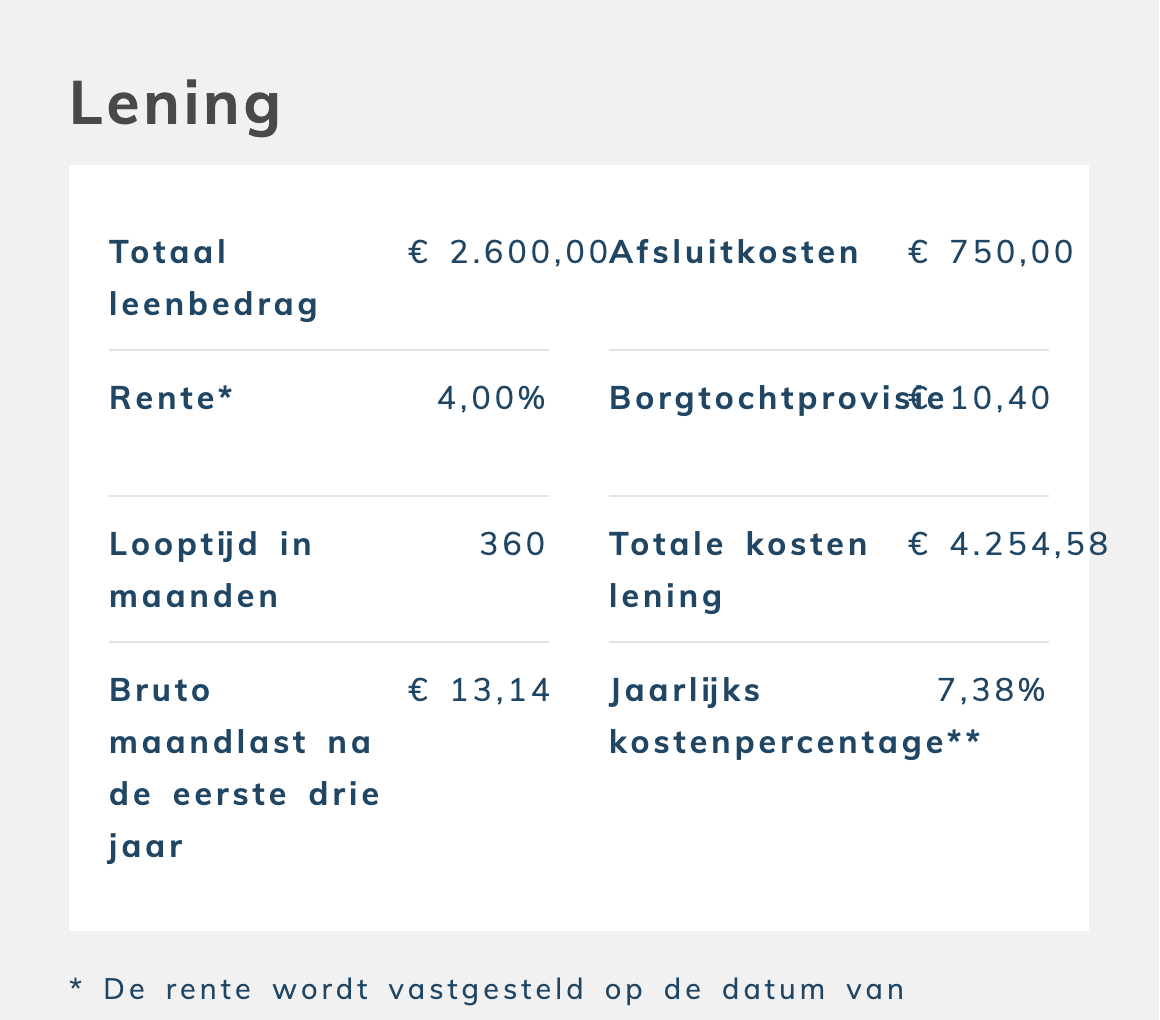Select the € 4.254,58 total cost value

click(x=1008, y=544)
